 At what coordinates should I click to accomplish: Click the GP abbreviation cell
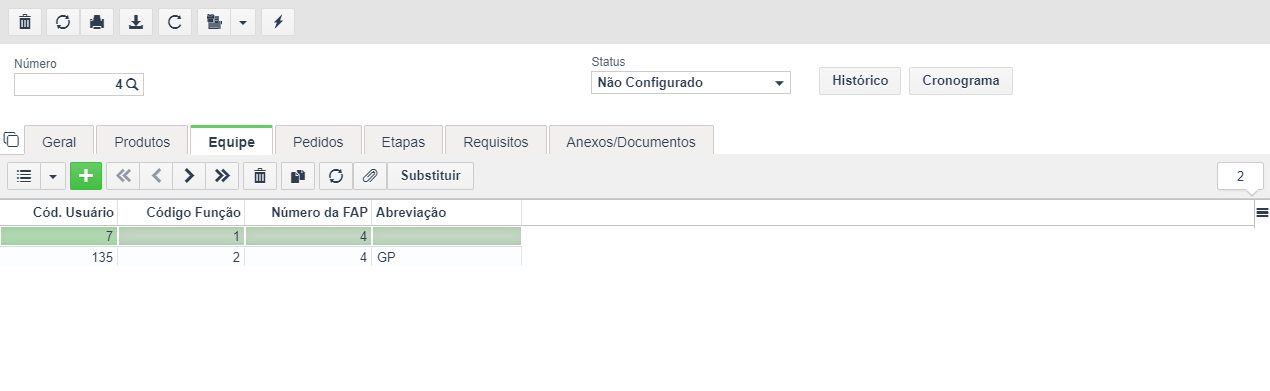click(446, 256)
